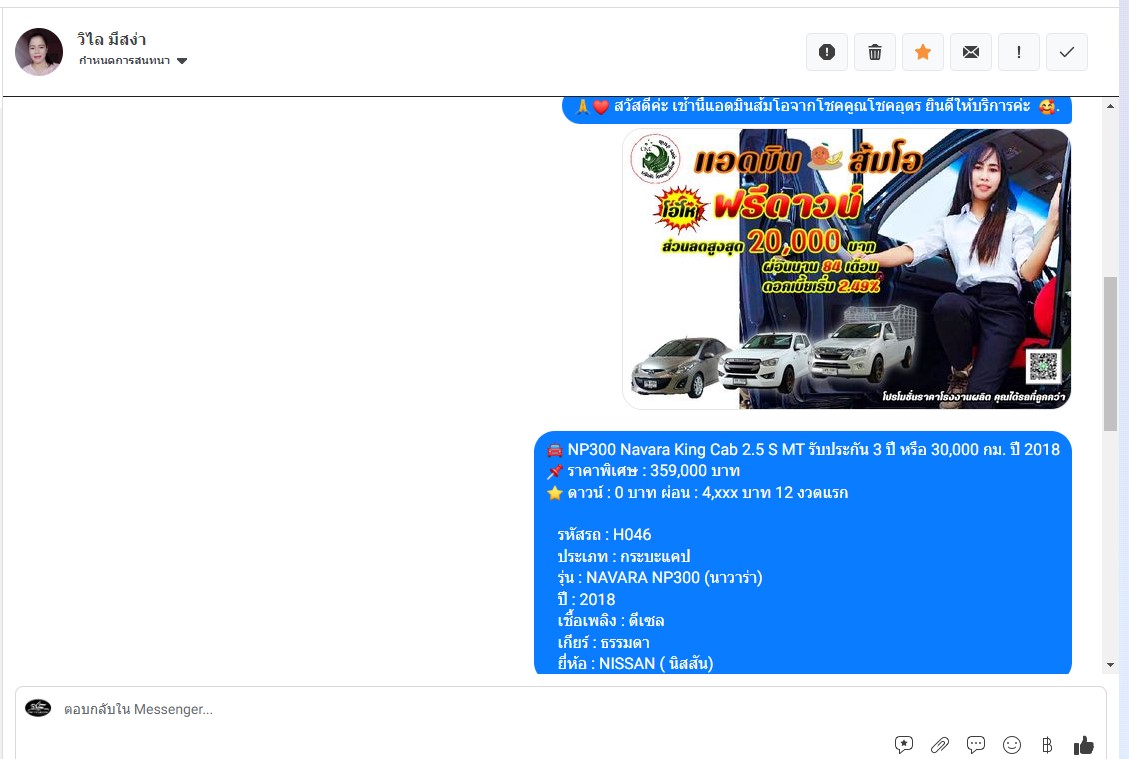This screenshot has height=759, width=1129.
Task: Click the line เชื้อเพลิง : ดีเซล
Action: point(611,621)
